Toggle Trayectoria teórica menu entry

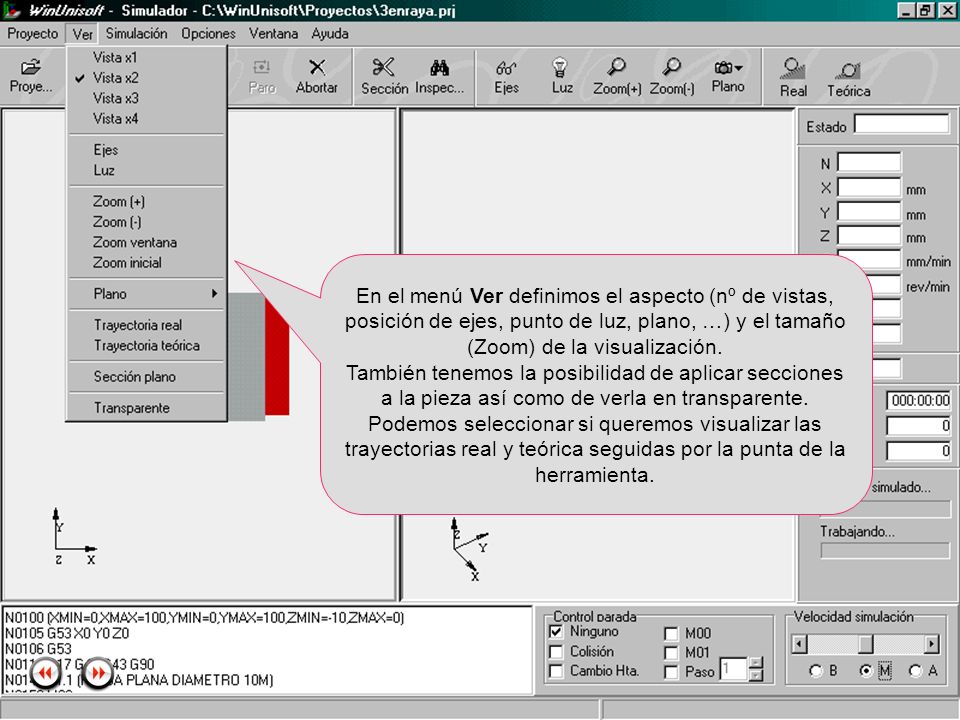click(x=146, y=345)
